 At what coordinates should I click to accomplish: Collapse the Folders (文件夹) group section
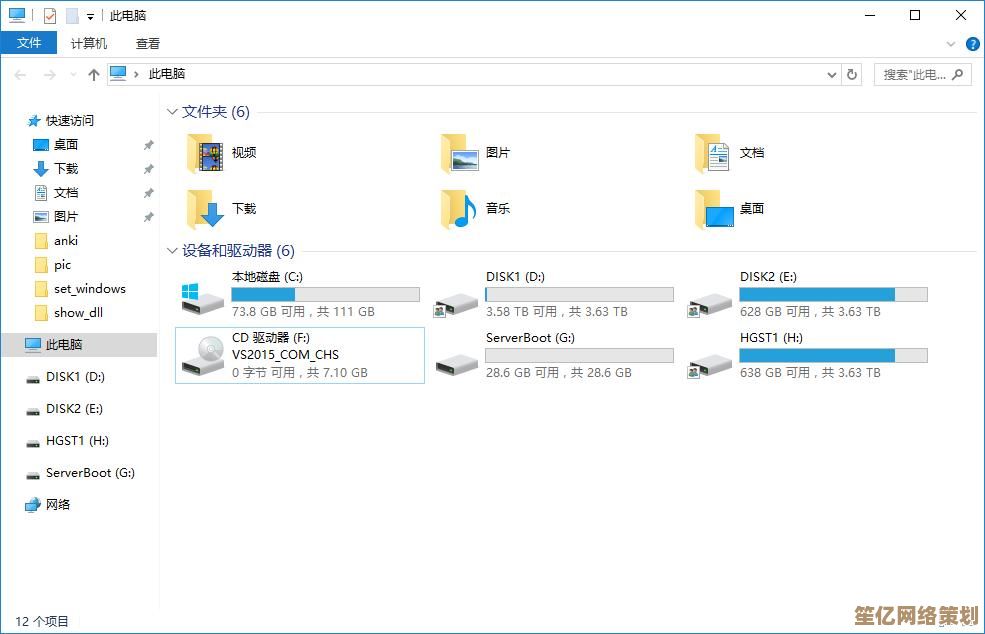tap(172, 112)
